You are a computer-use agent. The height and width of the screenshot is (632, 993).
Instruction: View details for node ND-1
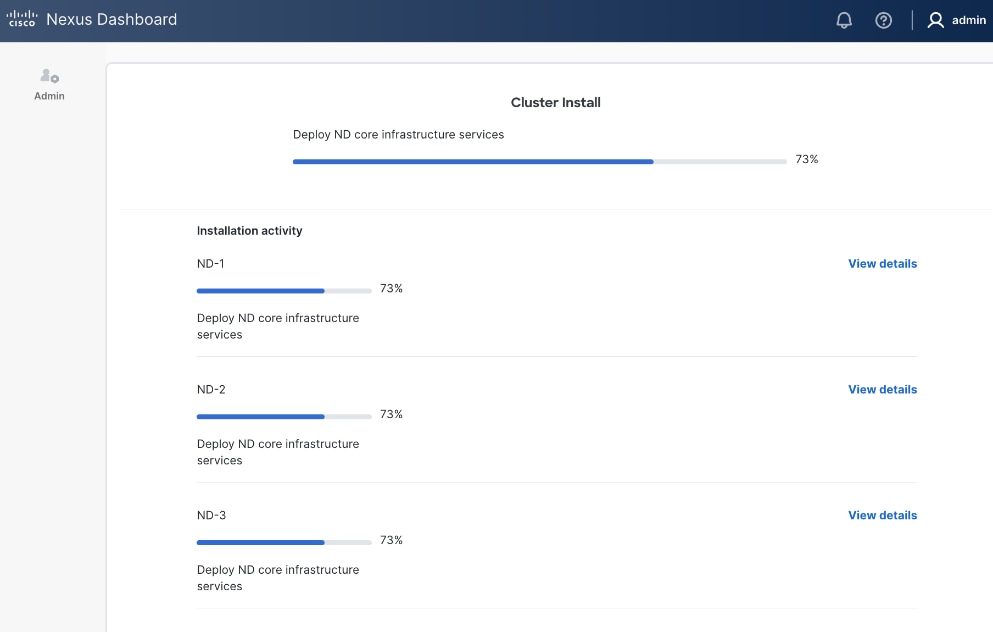[881, 263]
